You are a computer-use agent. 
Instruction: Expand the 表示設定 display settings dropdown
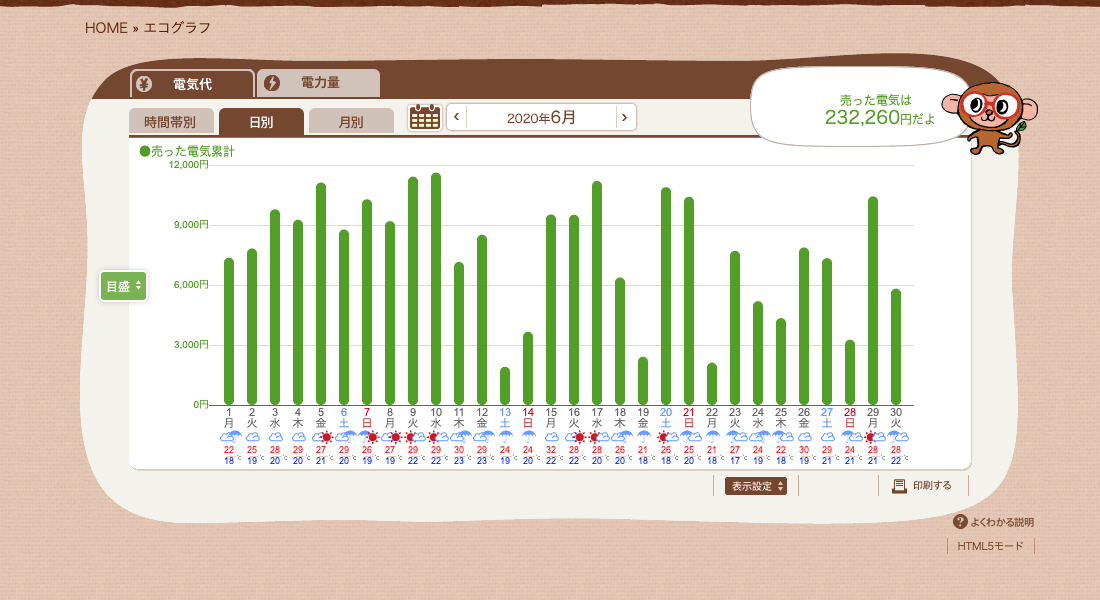point(755,486)
